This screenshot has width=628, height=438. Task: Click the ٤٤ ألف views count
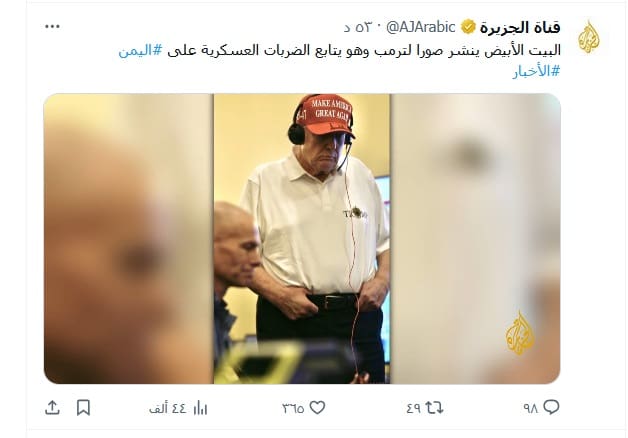(x=168, y=408)
